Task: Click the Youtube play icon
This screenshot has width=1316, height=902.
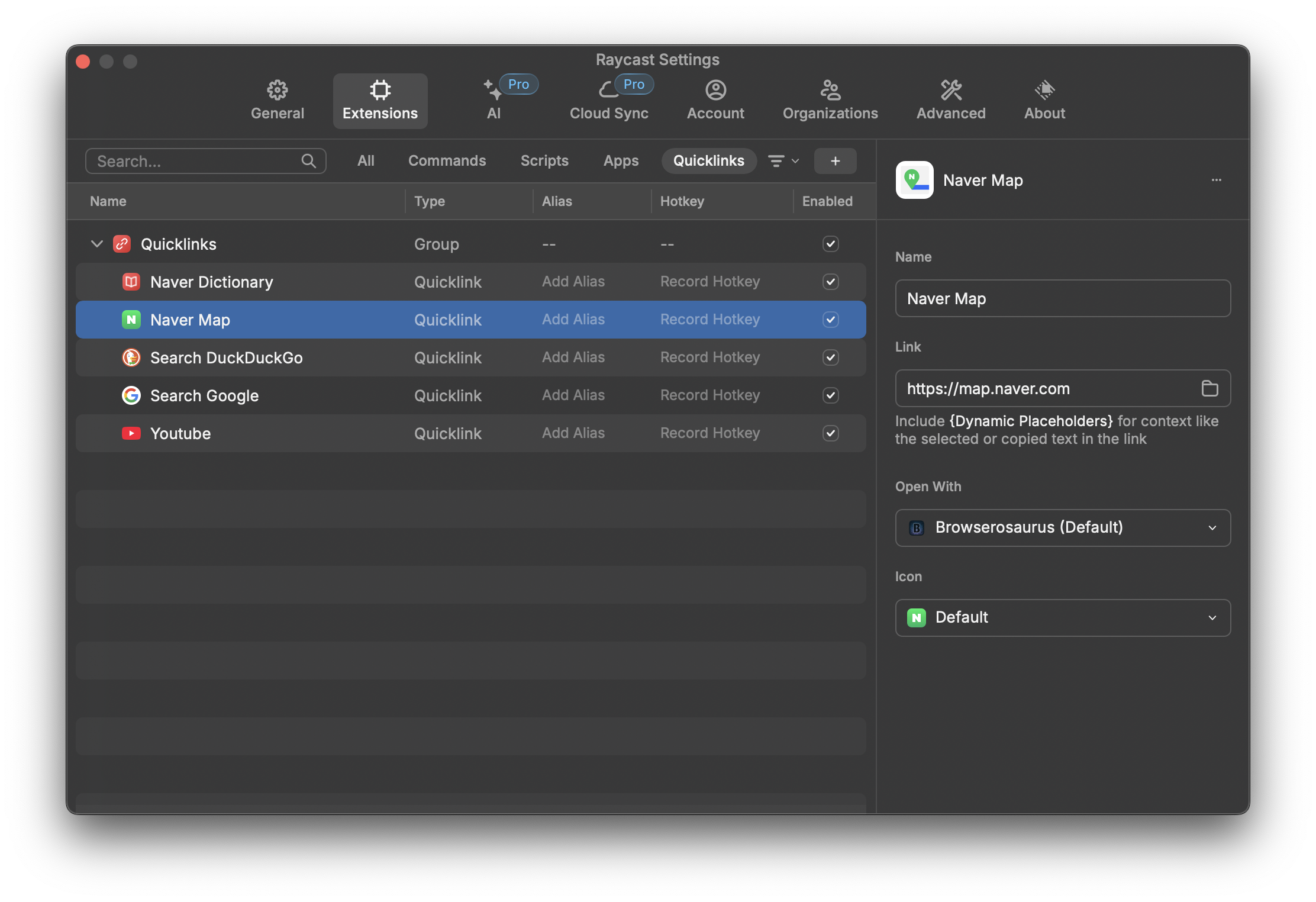Action: 131,433
